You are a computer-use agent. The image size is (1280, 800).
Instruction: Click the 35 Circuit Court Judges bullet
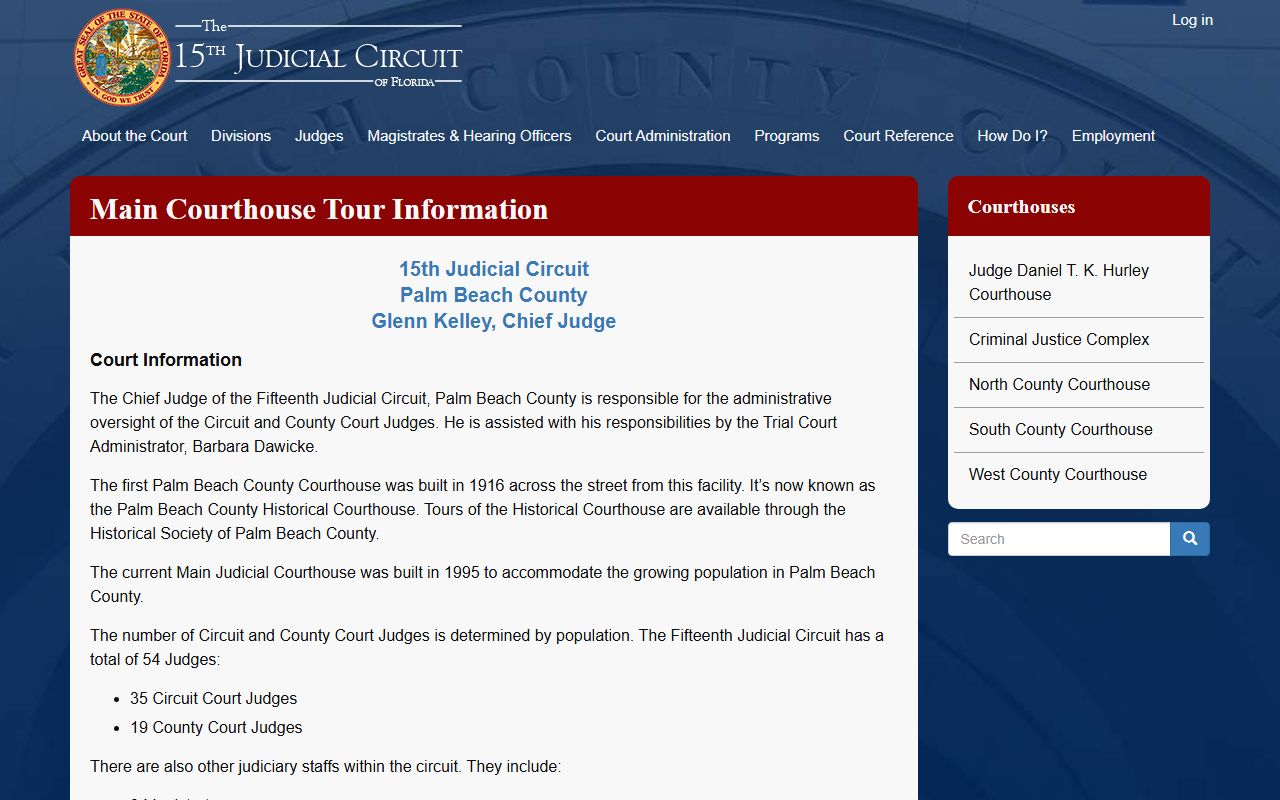[x=213, y=699]
